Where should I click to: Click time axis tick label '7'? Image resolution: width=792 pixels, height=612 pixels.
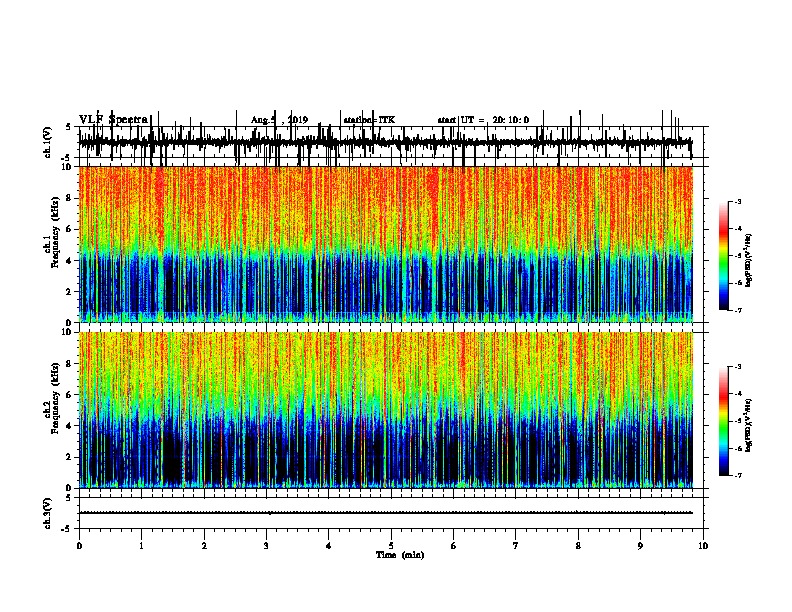[x=516, y=546]
